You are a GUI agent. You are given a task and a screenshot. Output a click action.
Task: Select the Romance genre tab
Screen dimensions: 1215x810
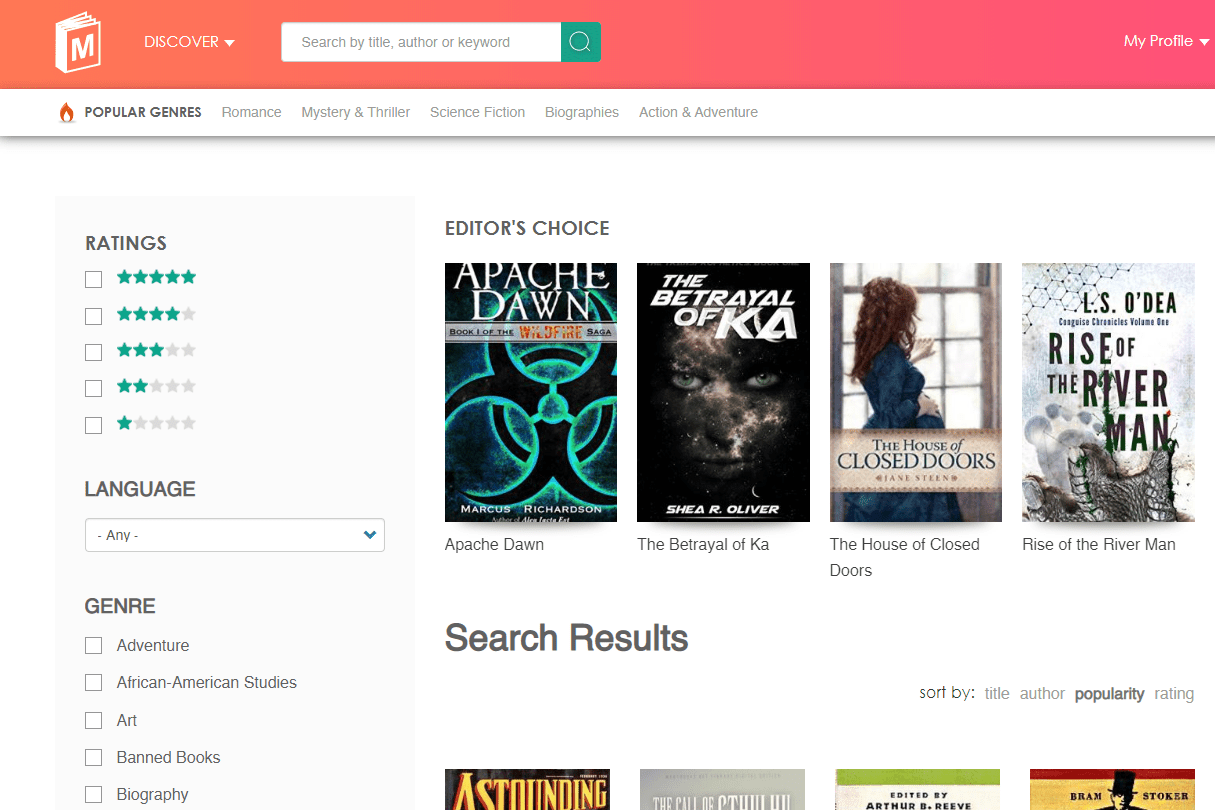251,112
